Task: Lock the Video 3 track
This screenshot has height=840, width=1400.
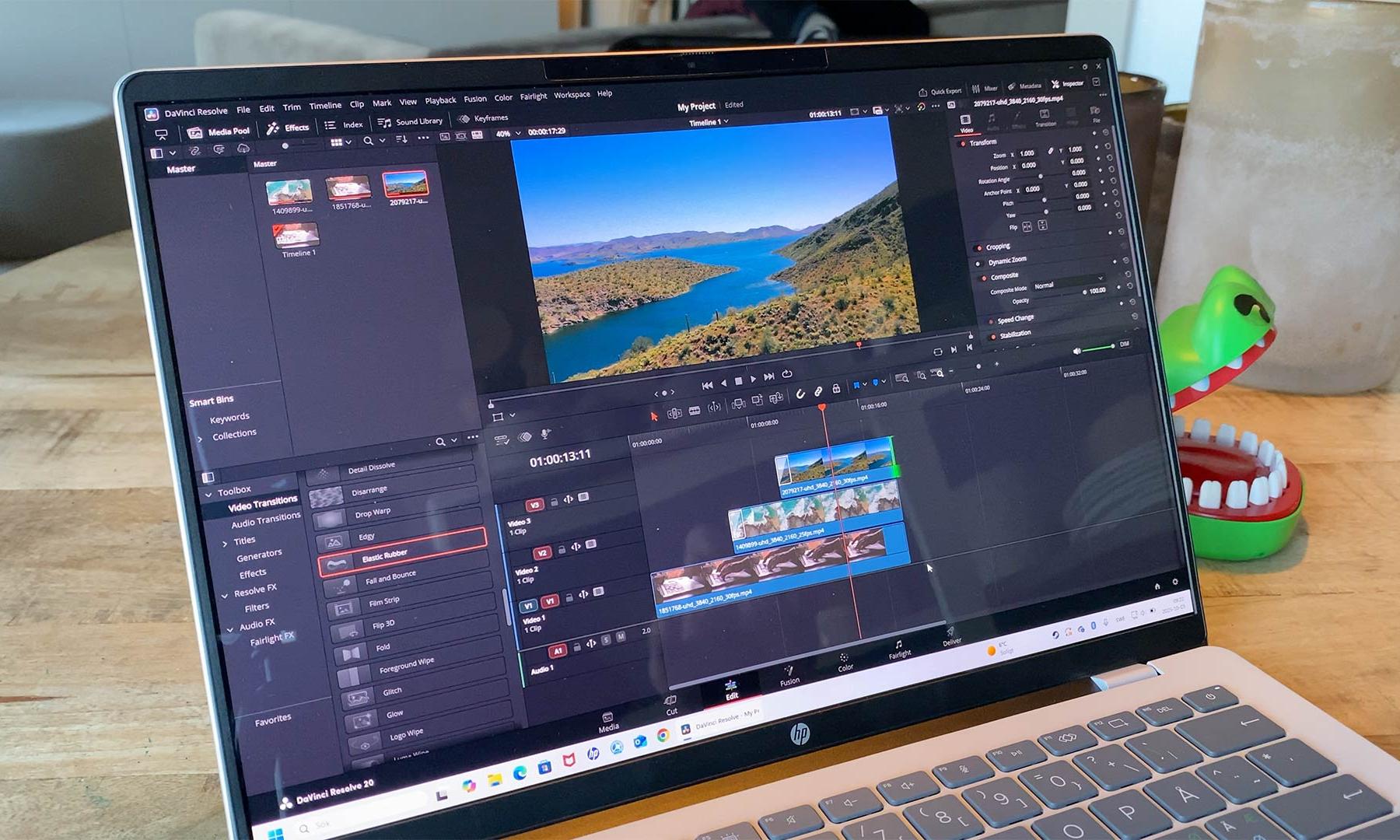Action: pos(555,502)
